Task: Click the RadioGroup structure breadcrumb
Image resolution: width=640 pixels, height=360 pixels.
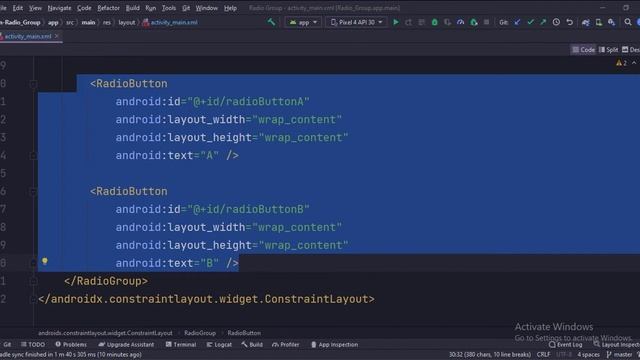Action: coord(200,333)
